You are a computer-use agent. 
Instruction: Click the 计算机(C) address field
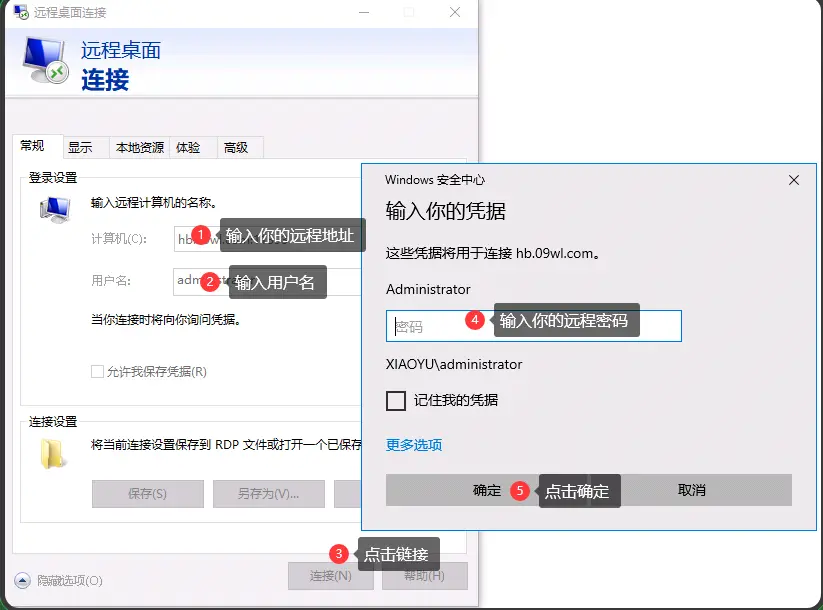[268, 239]
